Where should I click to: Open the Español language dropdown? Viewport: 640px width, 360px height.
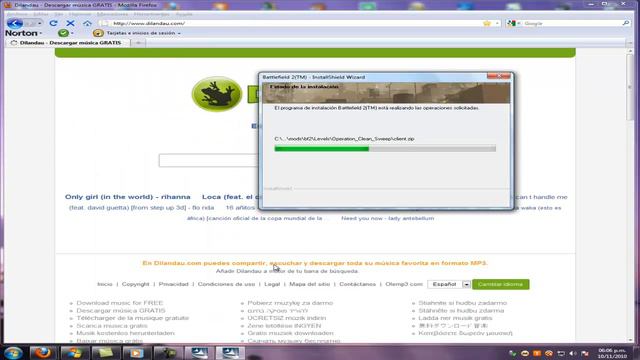pyautogui.click(x=466, y=284)
